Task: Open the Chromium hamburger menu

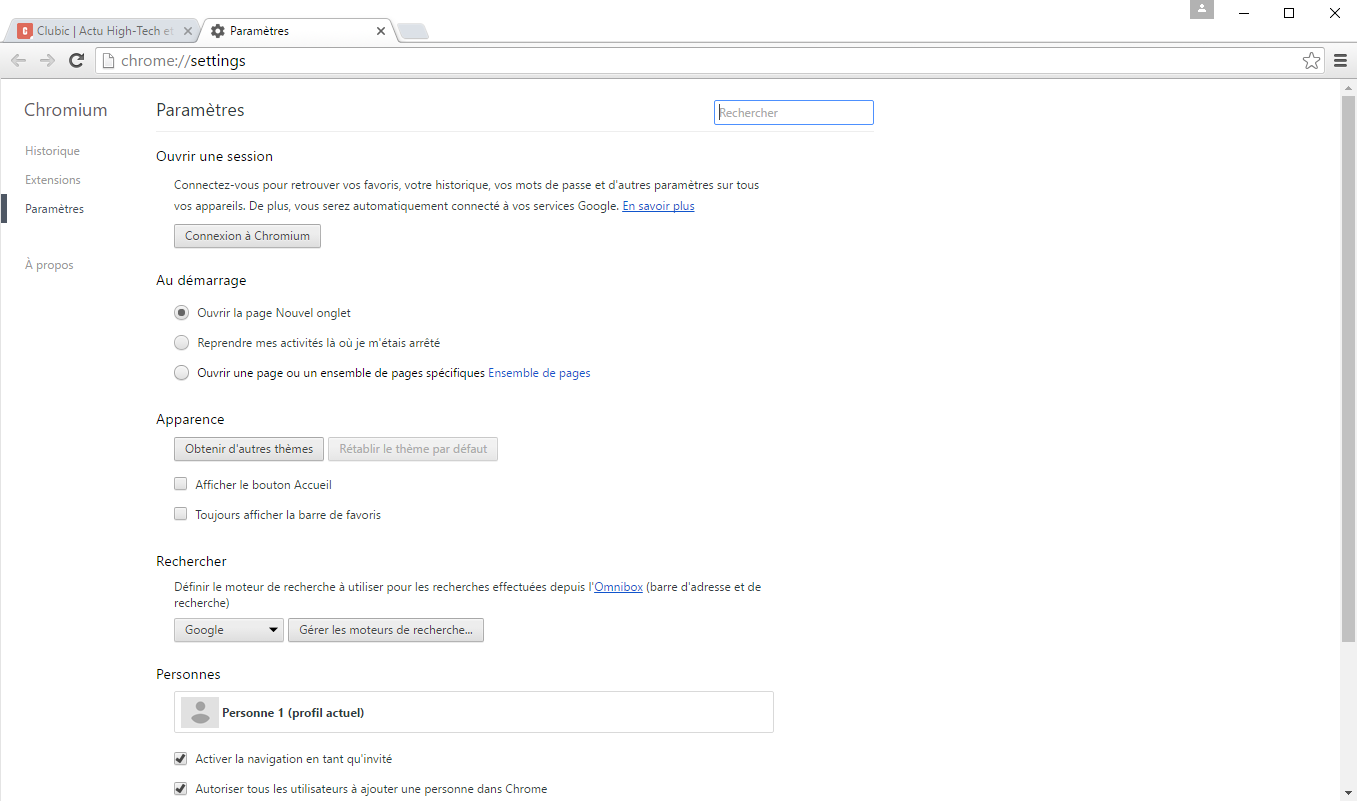Action: pyautogui.click(x=1340, y=60)
